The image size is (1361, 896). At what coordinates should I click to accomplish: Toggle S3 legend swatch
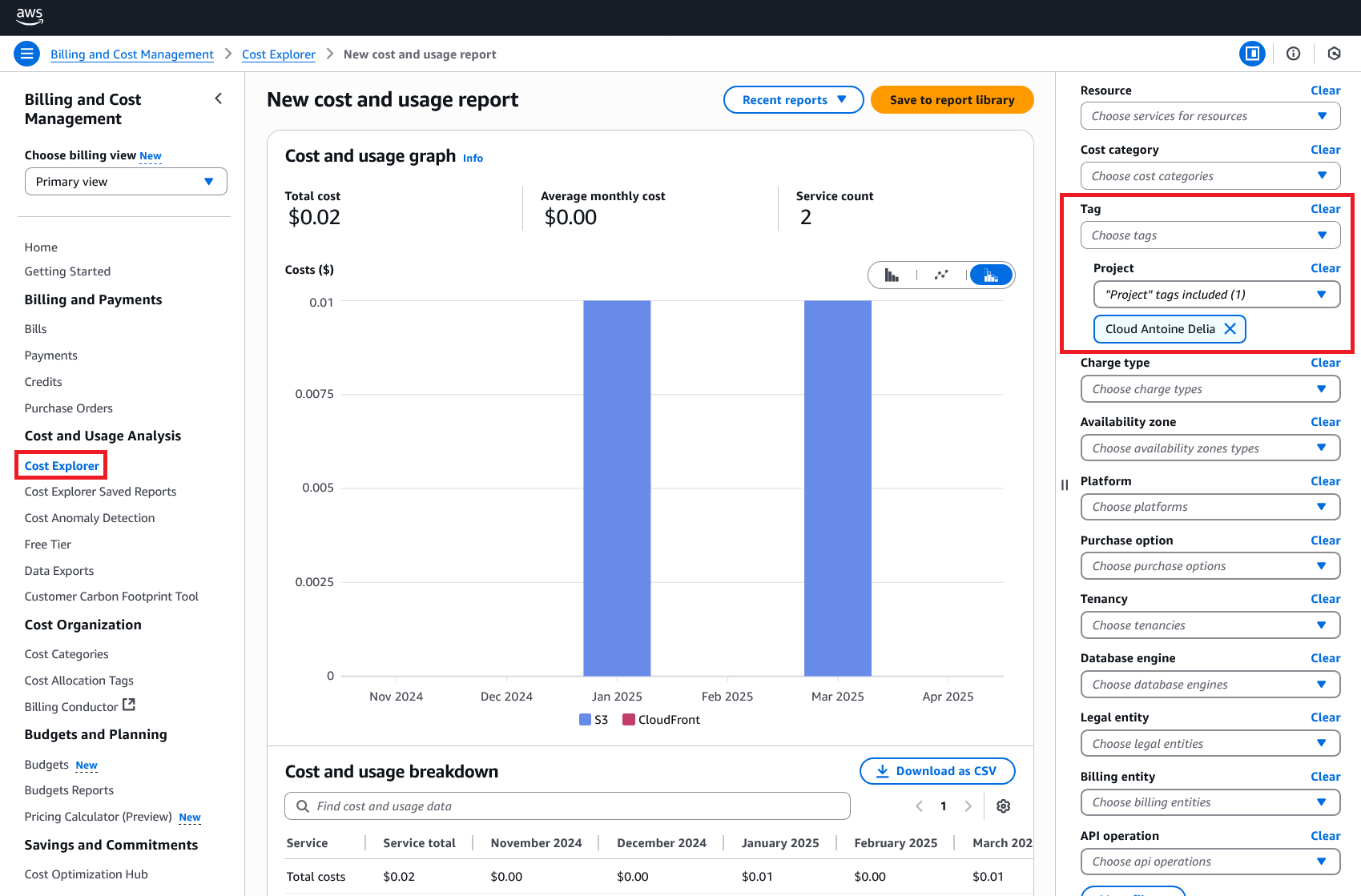(x=585, y=720)
